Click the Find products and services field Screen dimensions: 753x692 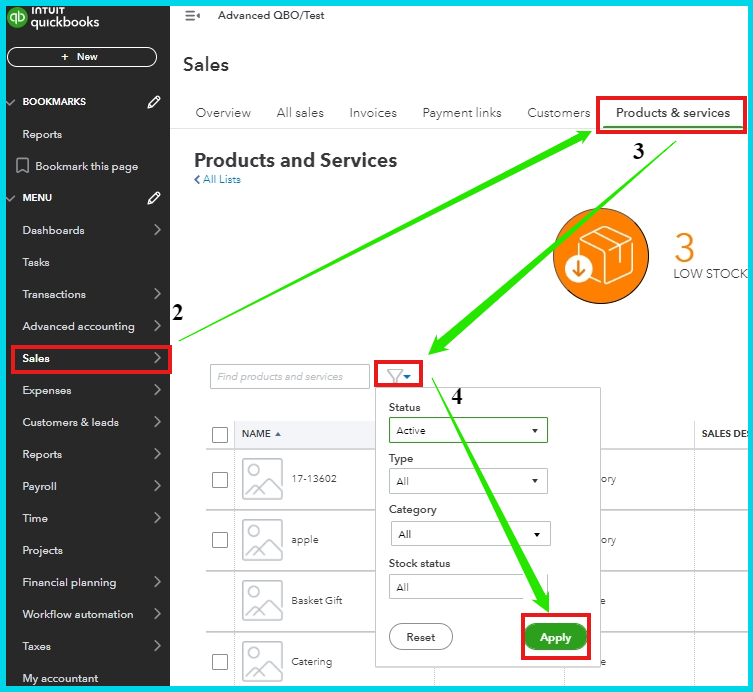pyautogui.click(x=290, y=376)
